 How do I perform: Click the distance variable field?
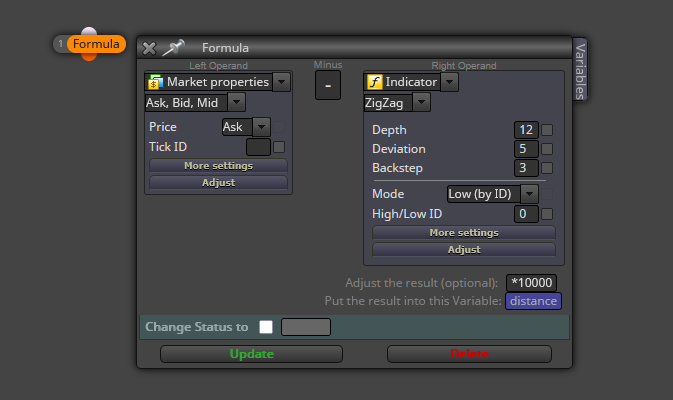pos(533,301)
